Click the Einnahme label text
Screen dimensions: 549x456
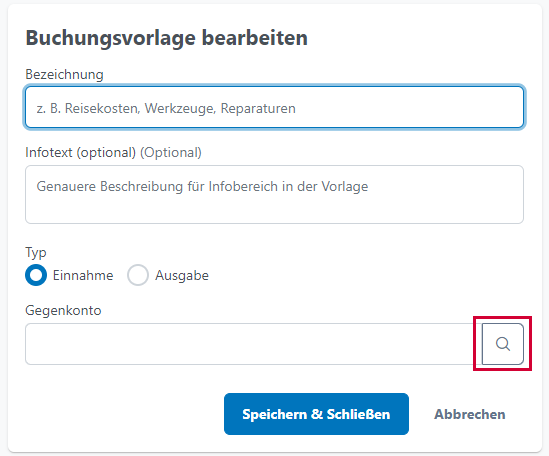point(83,275)
